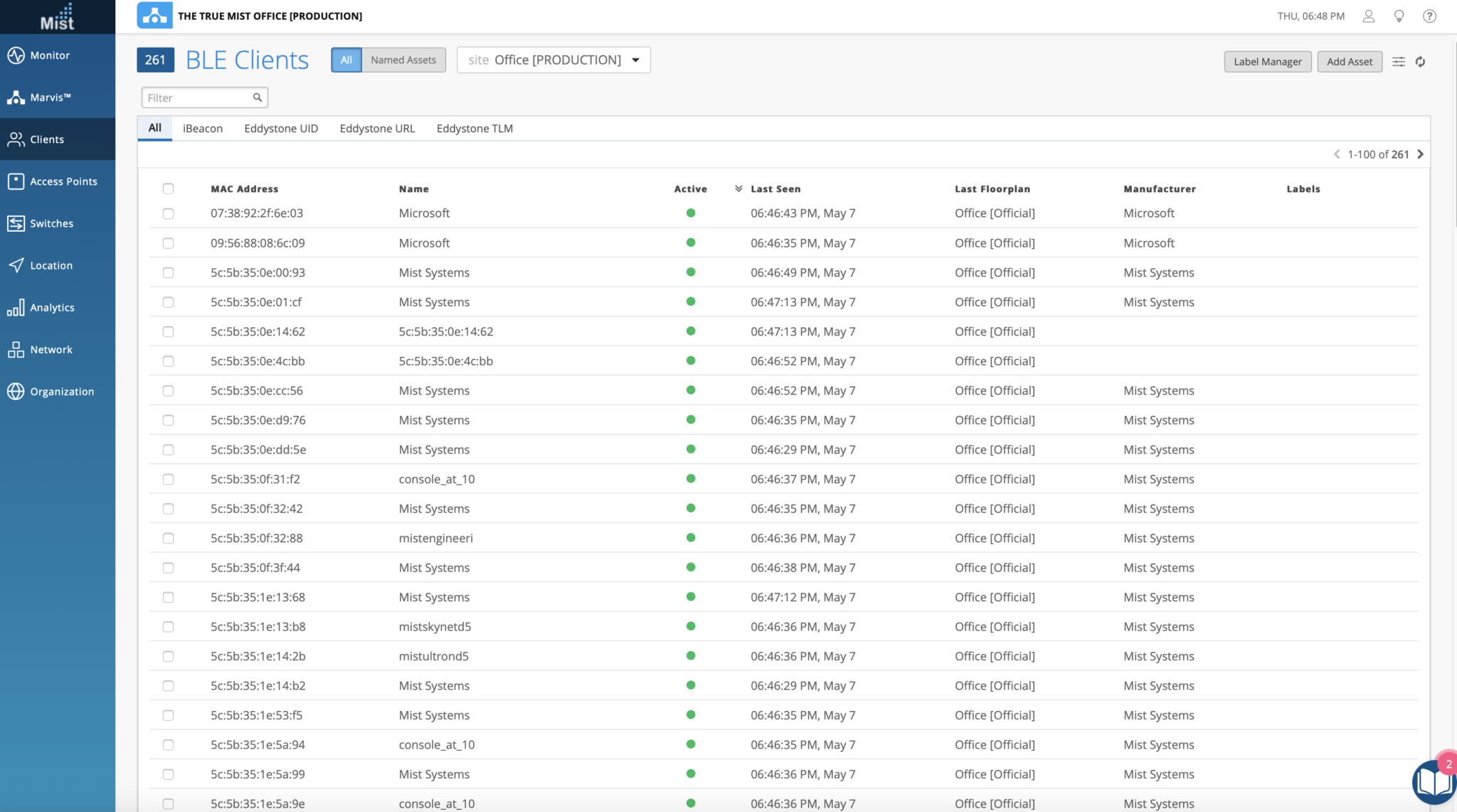
Task: Click the Last Seen sort chevron
Action: pos(738,188)
